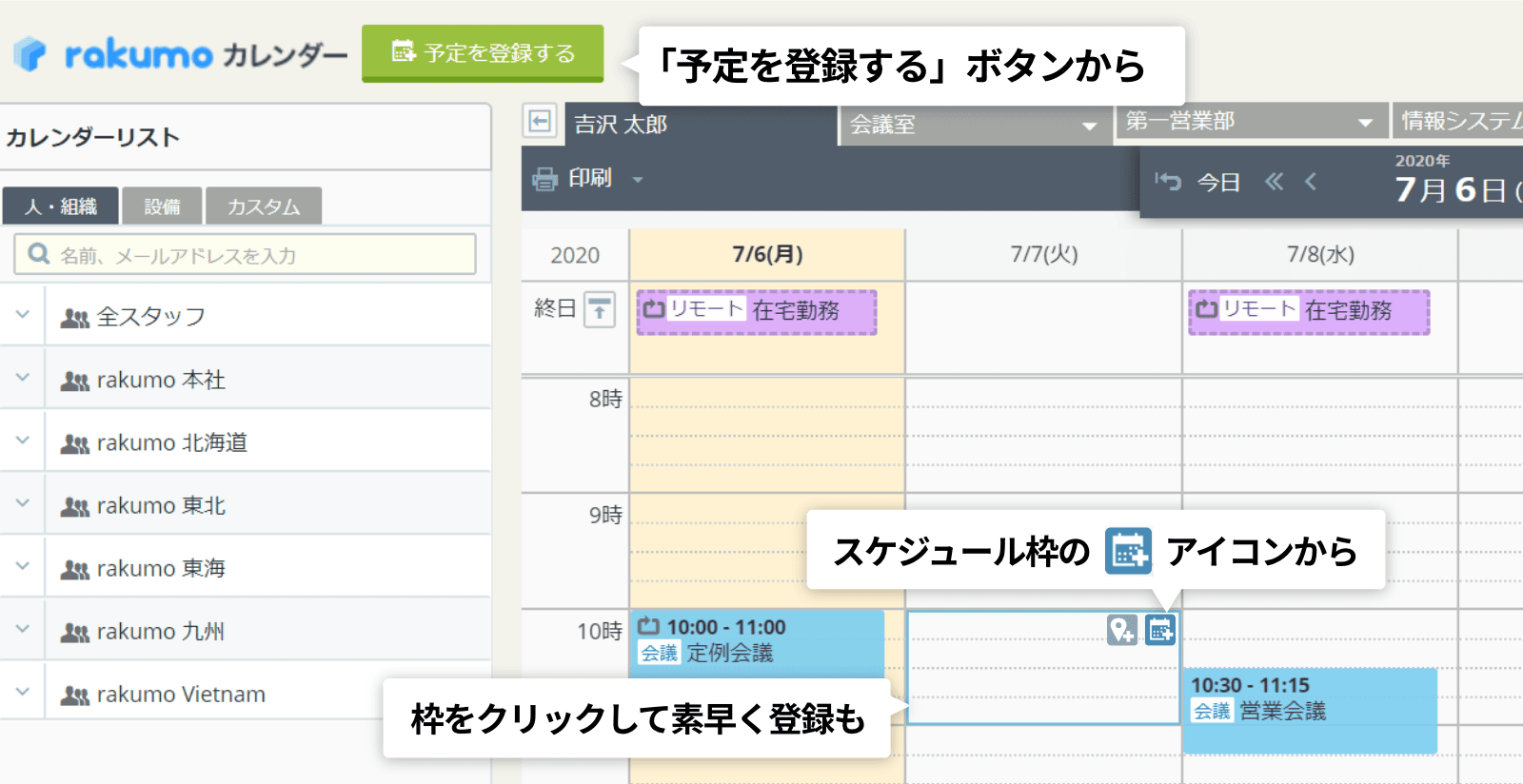Screen dimensions: 1523x784
Task: Click the name or email search field
Action: [245, 255]
